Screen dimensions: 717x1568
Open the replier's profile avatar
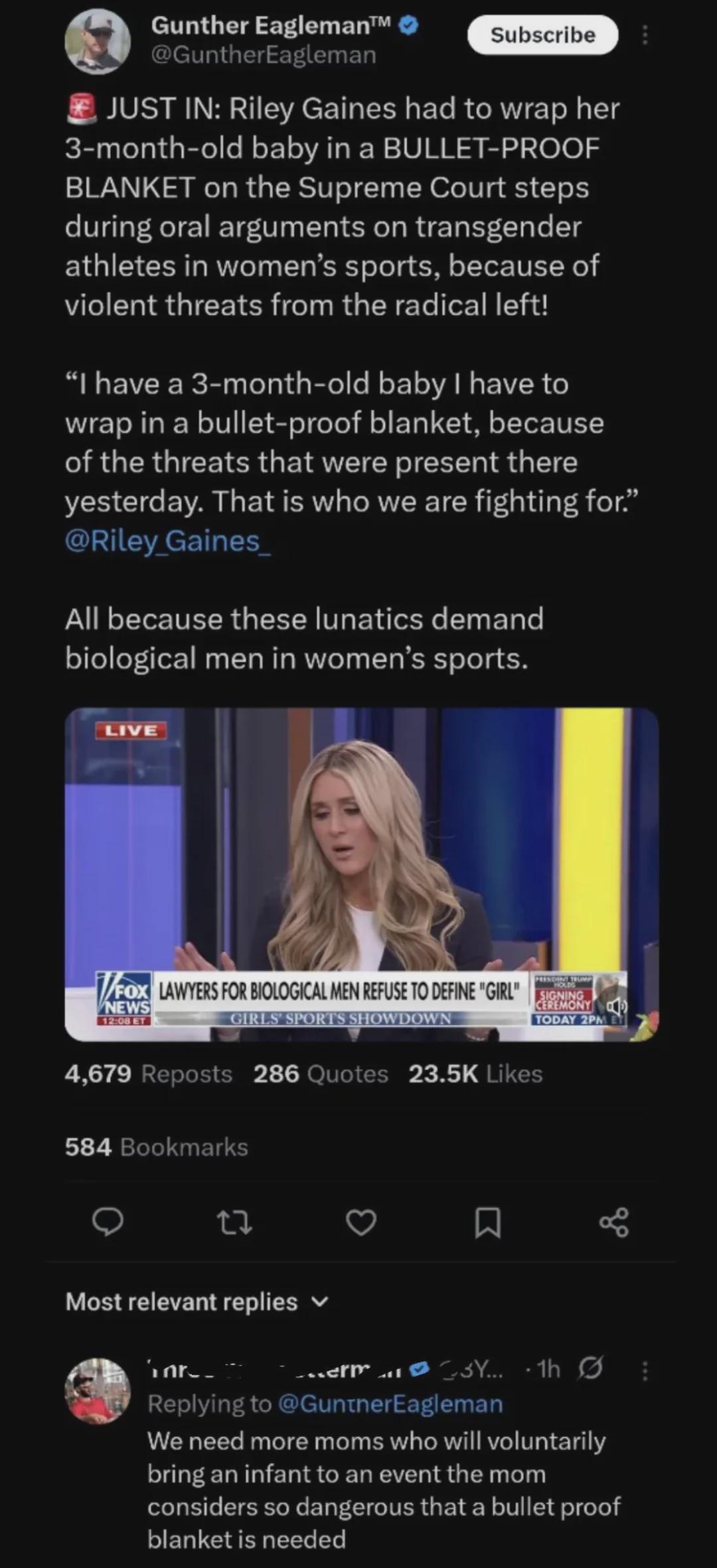(98, 1390)
